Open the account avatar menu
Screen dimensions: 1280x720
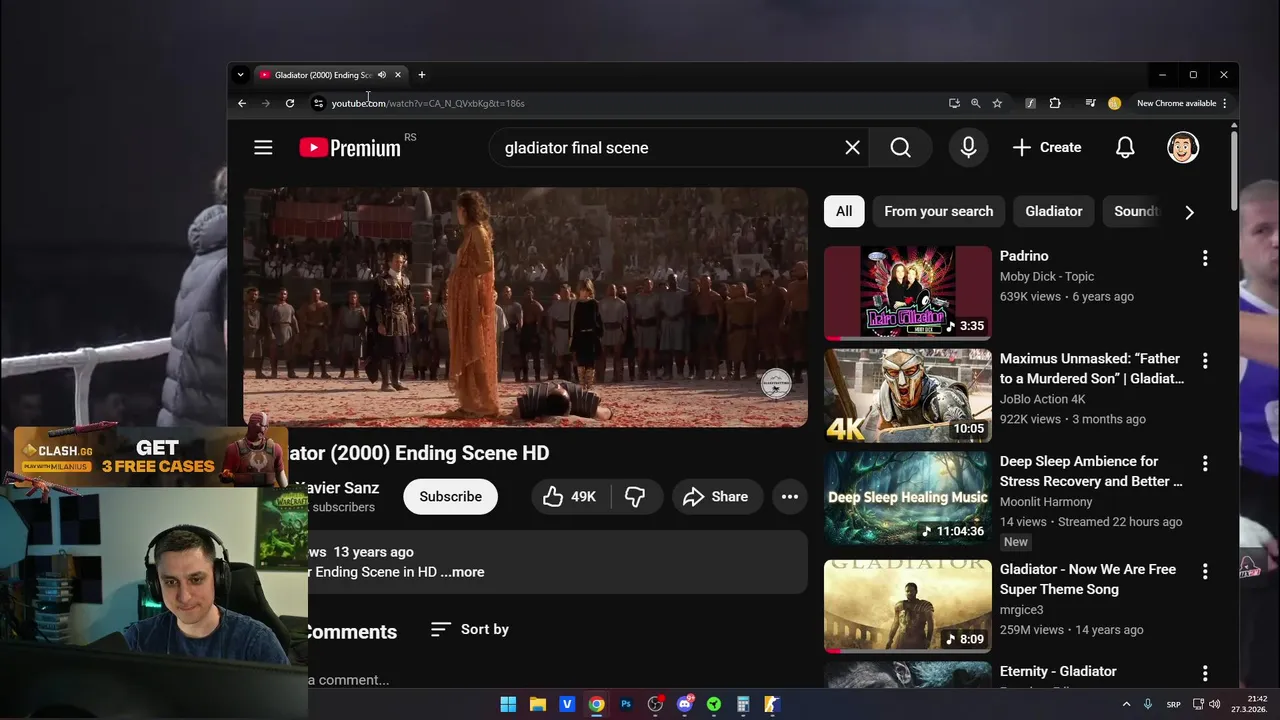(1183, 148)
